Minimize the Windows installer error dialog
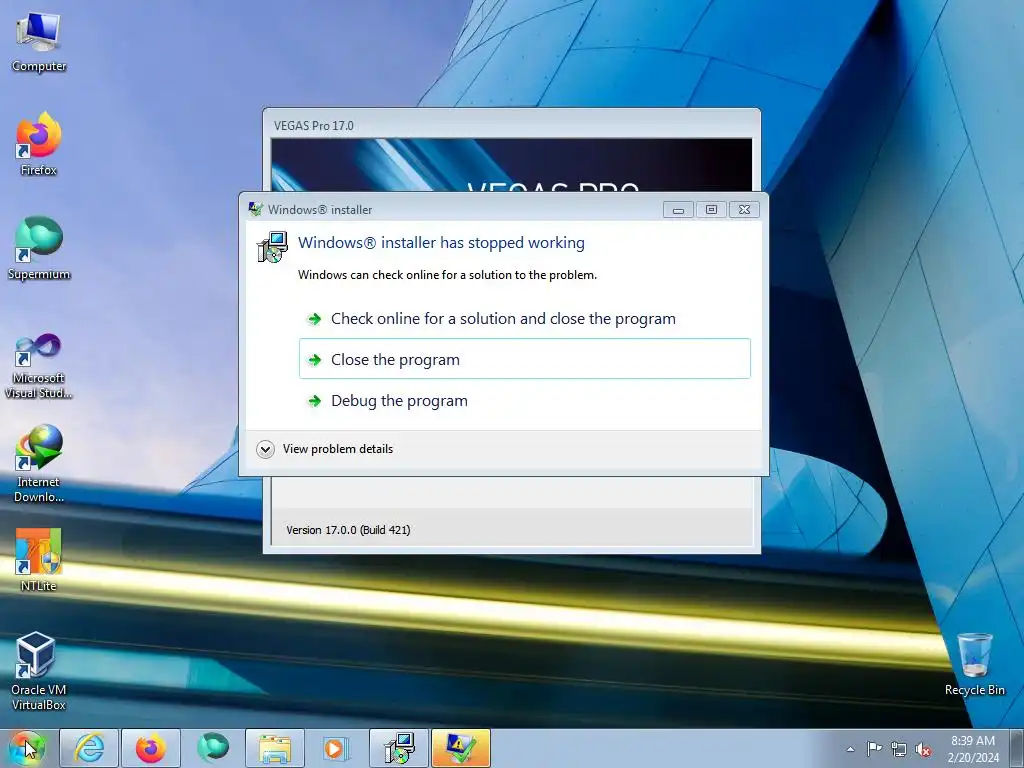This screenshot has width=1024, height=768. click(679, 210)
